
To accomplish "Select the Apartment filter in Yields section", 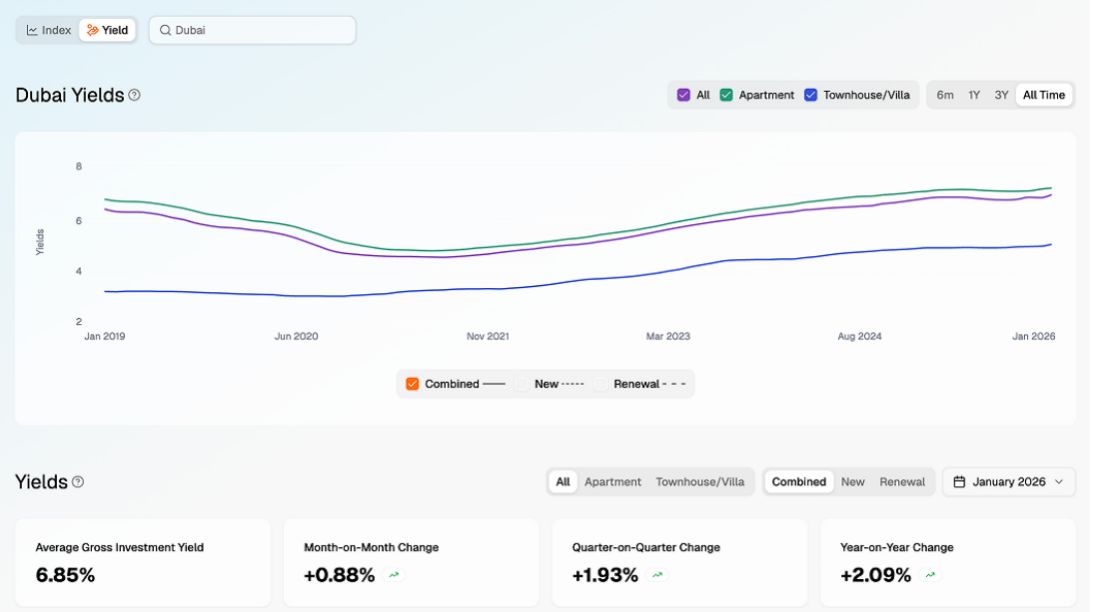I will [x=612, y=482].
